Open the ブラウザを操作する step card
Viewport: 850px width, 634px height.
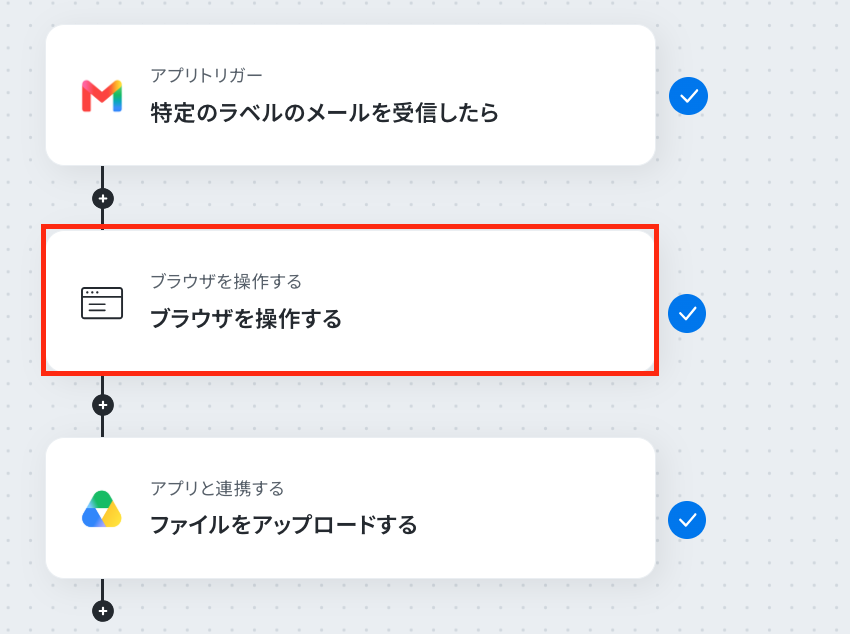[351, 301]
